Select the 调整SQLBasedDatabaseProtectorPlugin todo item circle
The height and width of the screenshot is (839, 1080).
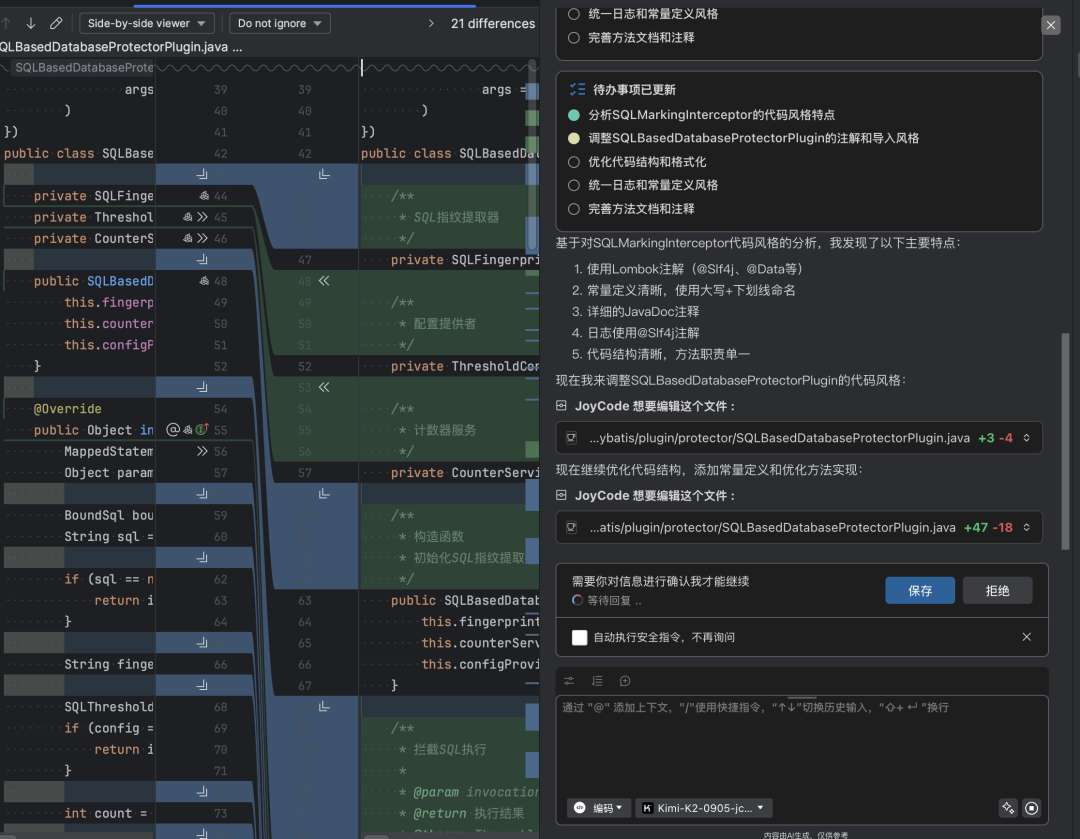pyautogui.click(x=574, y=138)
